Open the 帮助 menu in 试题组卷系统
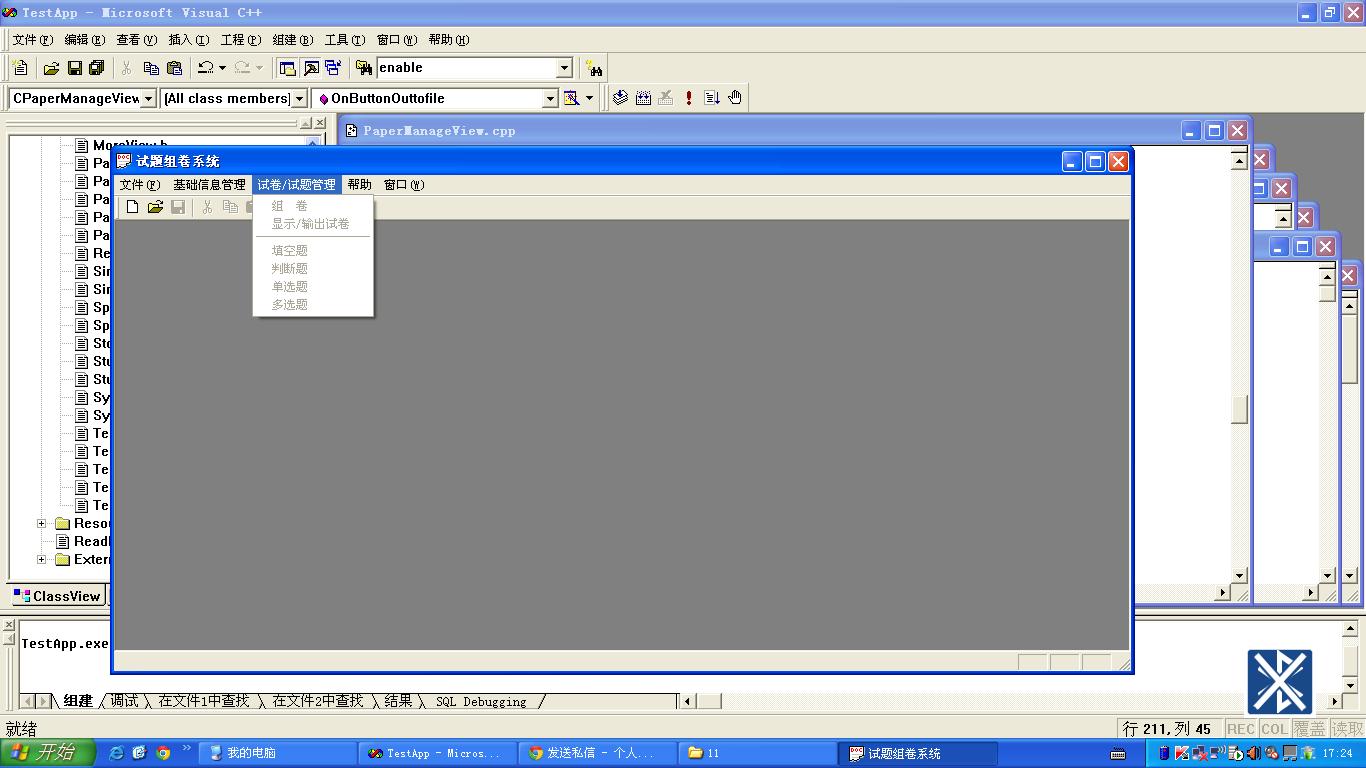This screenshot has width=1366, height=768. point(359,185)
